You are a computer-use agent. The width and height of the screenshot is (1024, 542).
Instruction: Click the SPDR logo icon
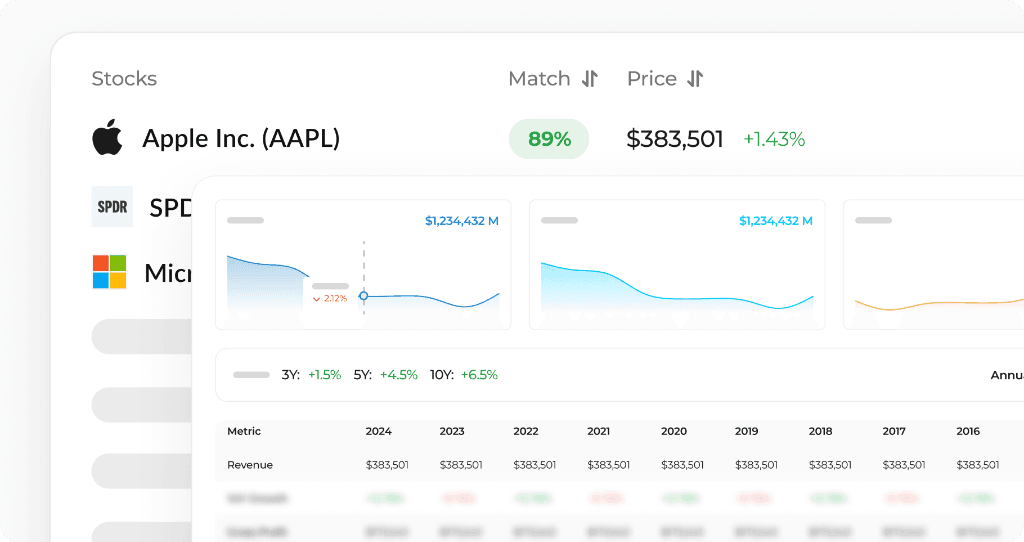click(112, 206)
